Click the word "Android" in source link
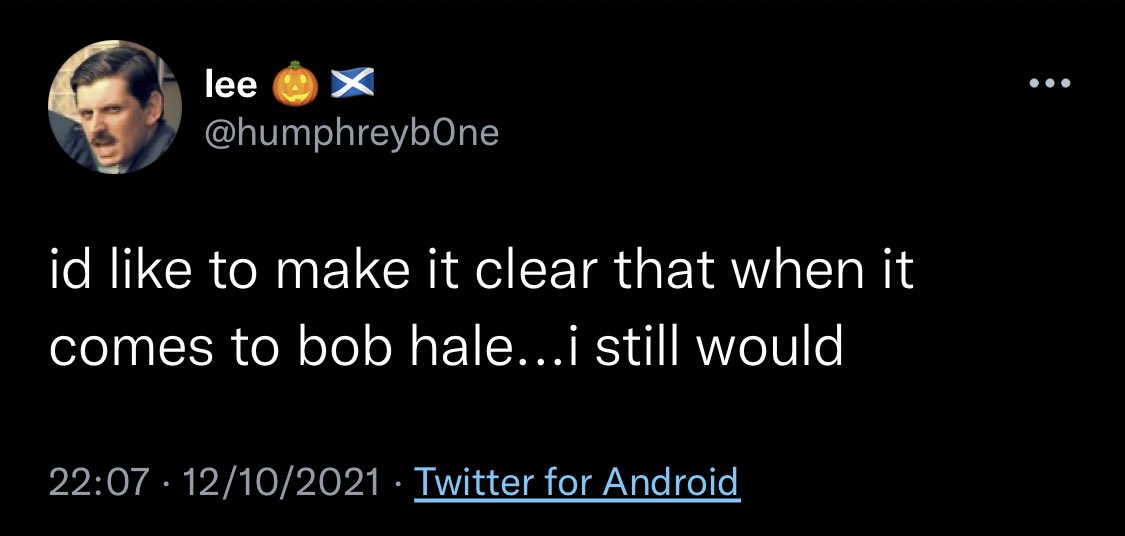This screenshot has width=1125, height=536. (670, 481)
